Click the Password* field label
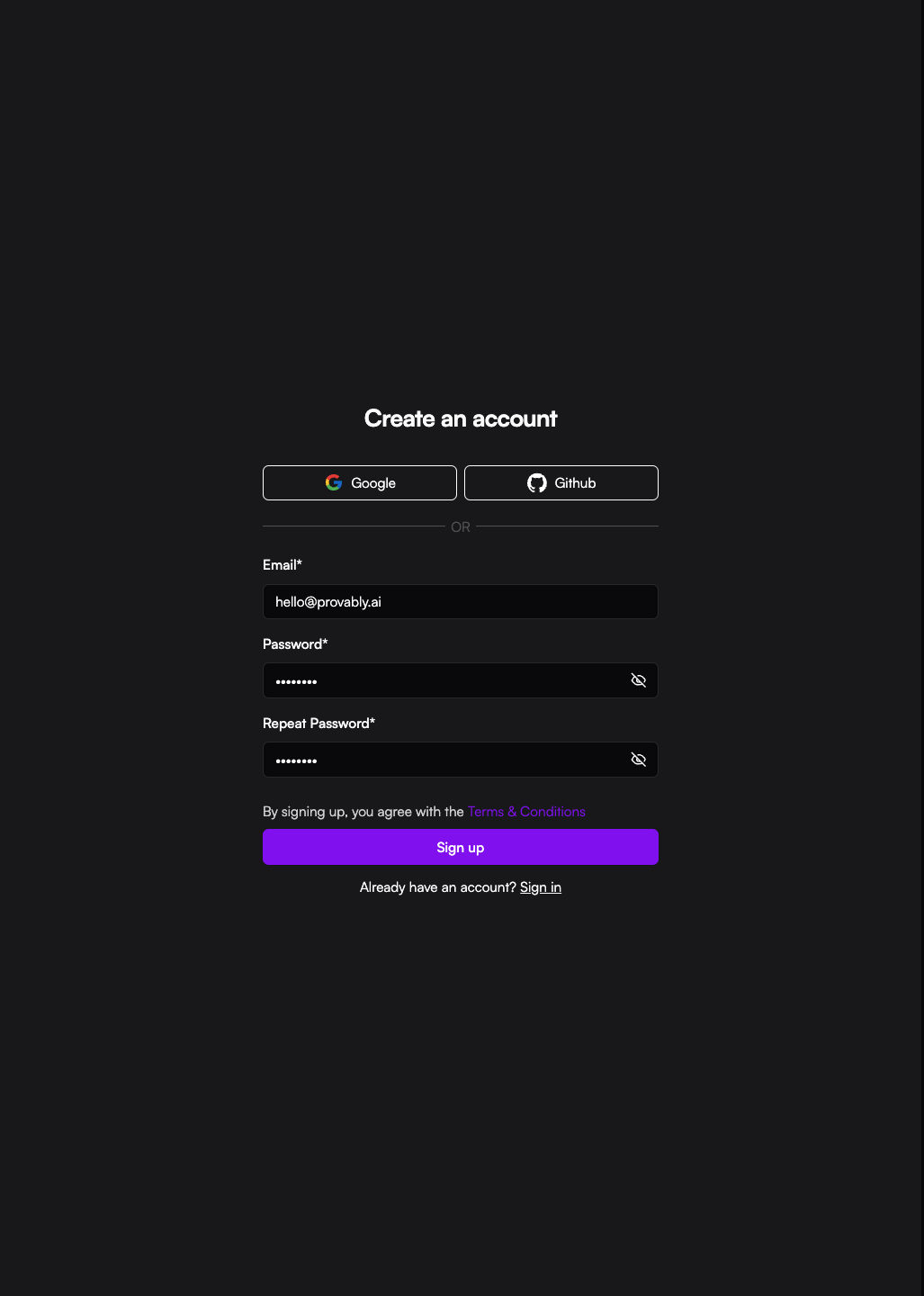924x1296 pixels. [x=295, y=644]
